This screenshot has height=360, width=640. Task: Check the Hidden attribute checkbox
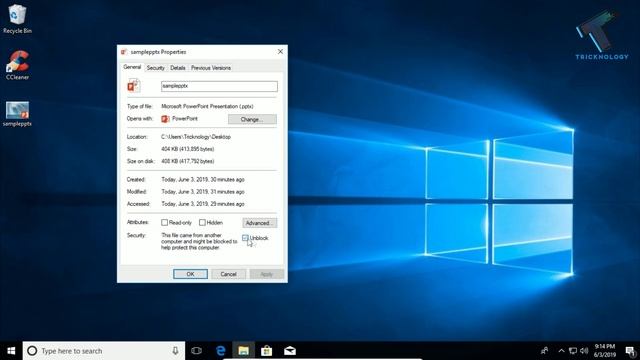[202, 222]
